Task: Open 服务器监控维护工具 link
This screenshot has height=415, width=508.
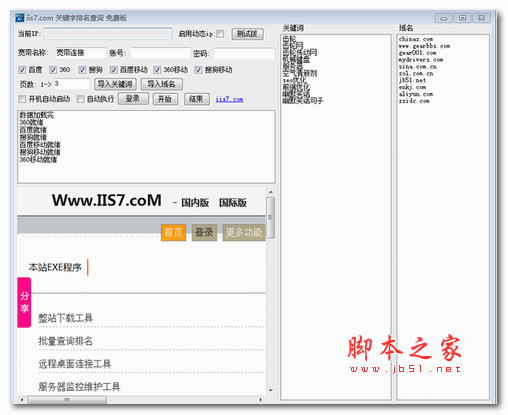Action: coord(79,387)
